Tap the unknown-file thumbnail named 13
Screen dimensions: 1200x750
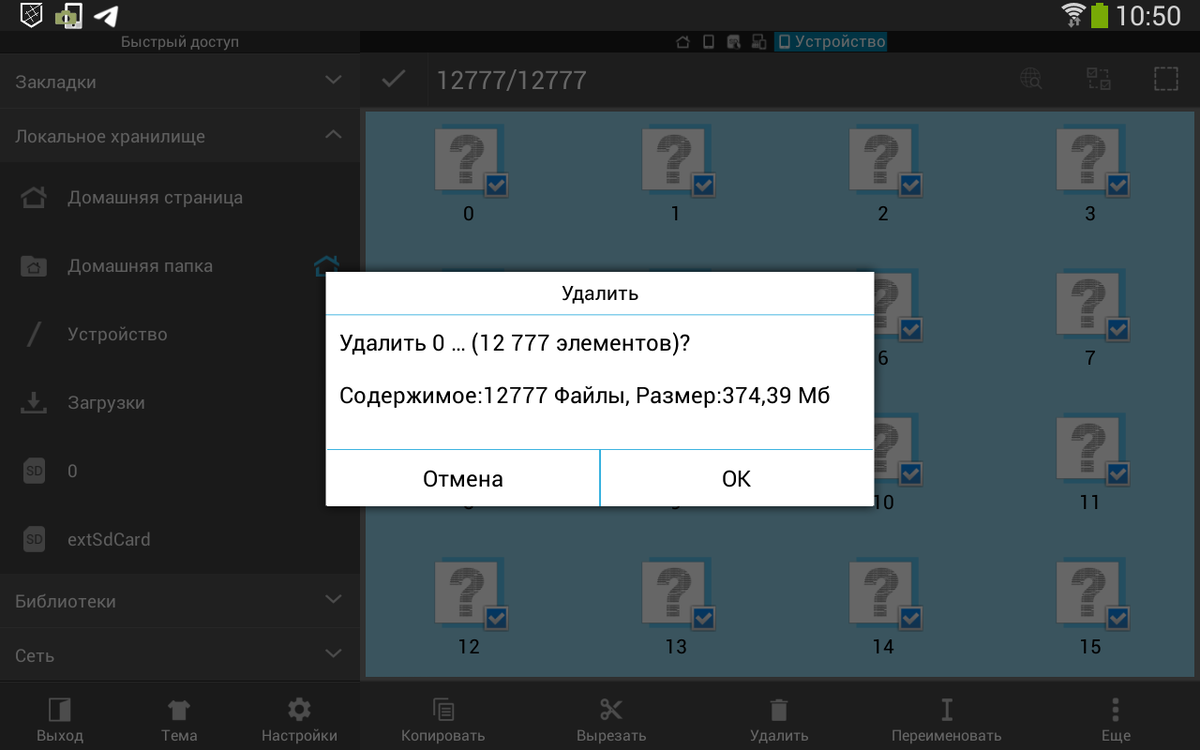coord(675,593)
